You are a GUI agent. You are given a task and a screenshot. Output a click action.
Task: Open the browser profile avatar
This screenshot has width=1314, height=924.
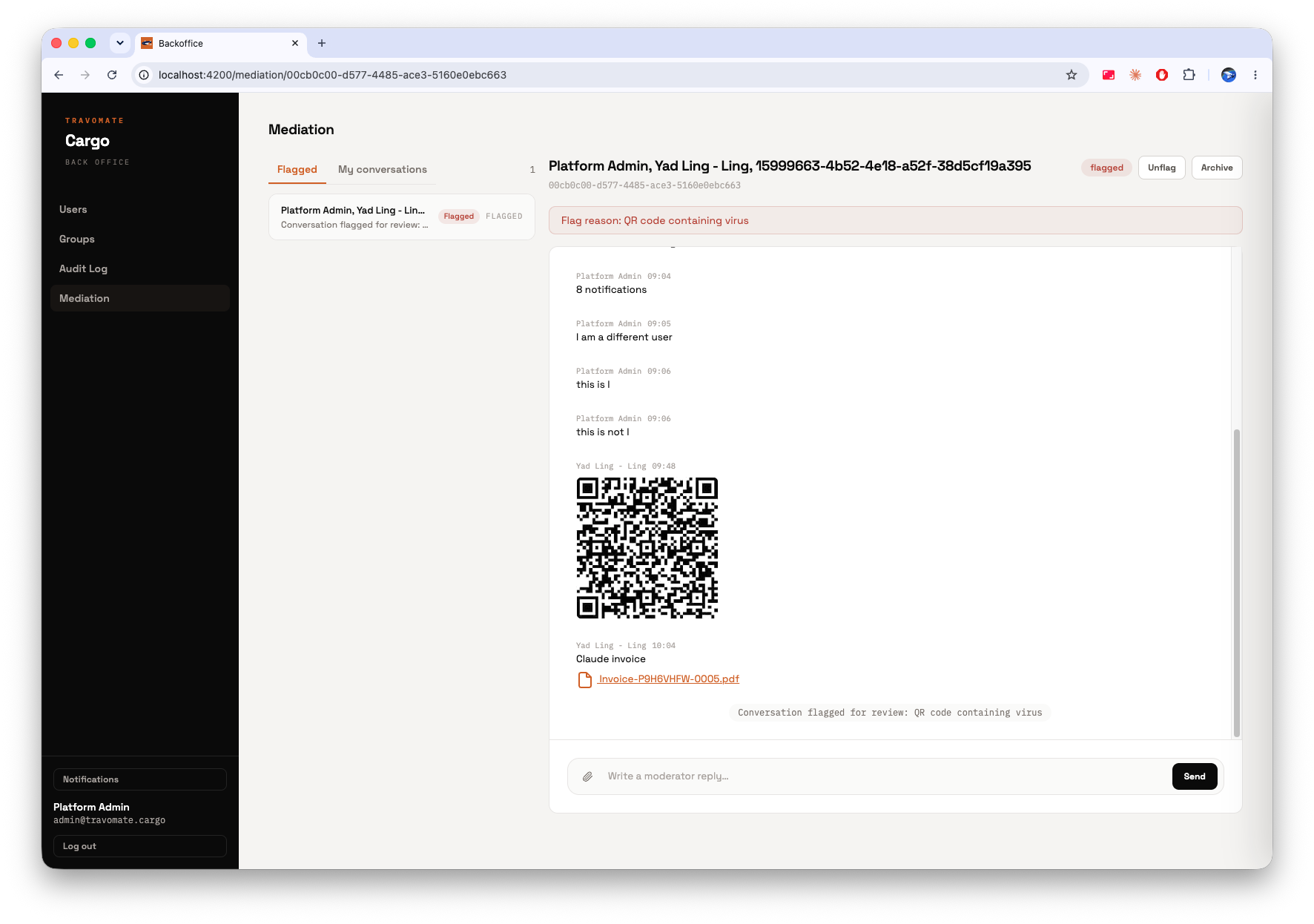(x=1229, y=75)
